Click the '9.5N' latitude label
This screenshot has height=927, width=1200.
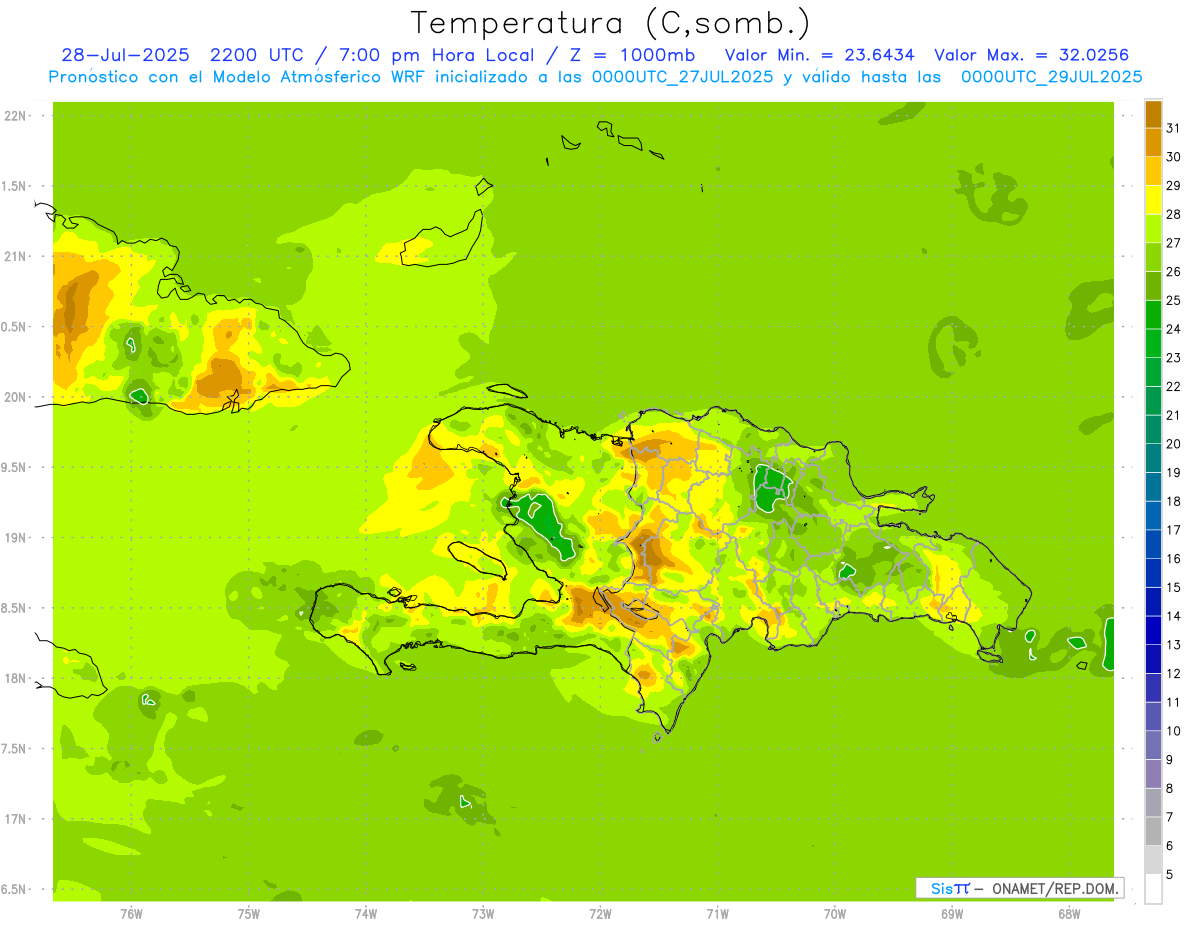click(13, 468)
